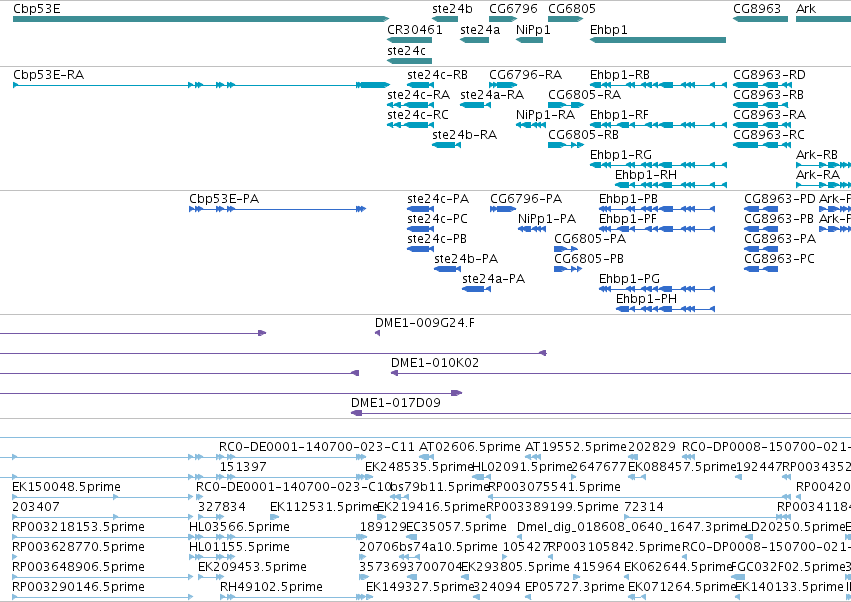Click the Dmel_dig_018608_0640_1647.3prime label

632,528
